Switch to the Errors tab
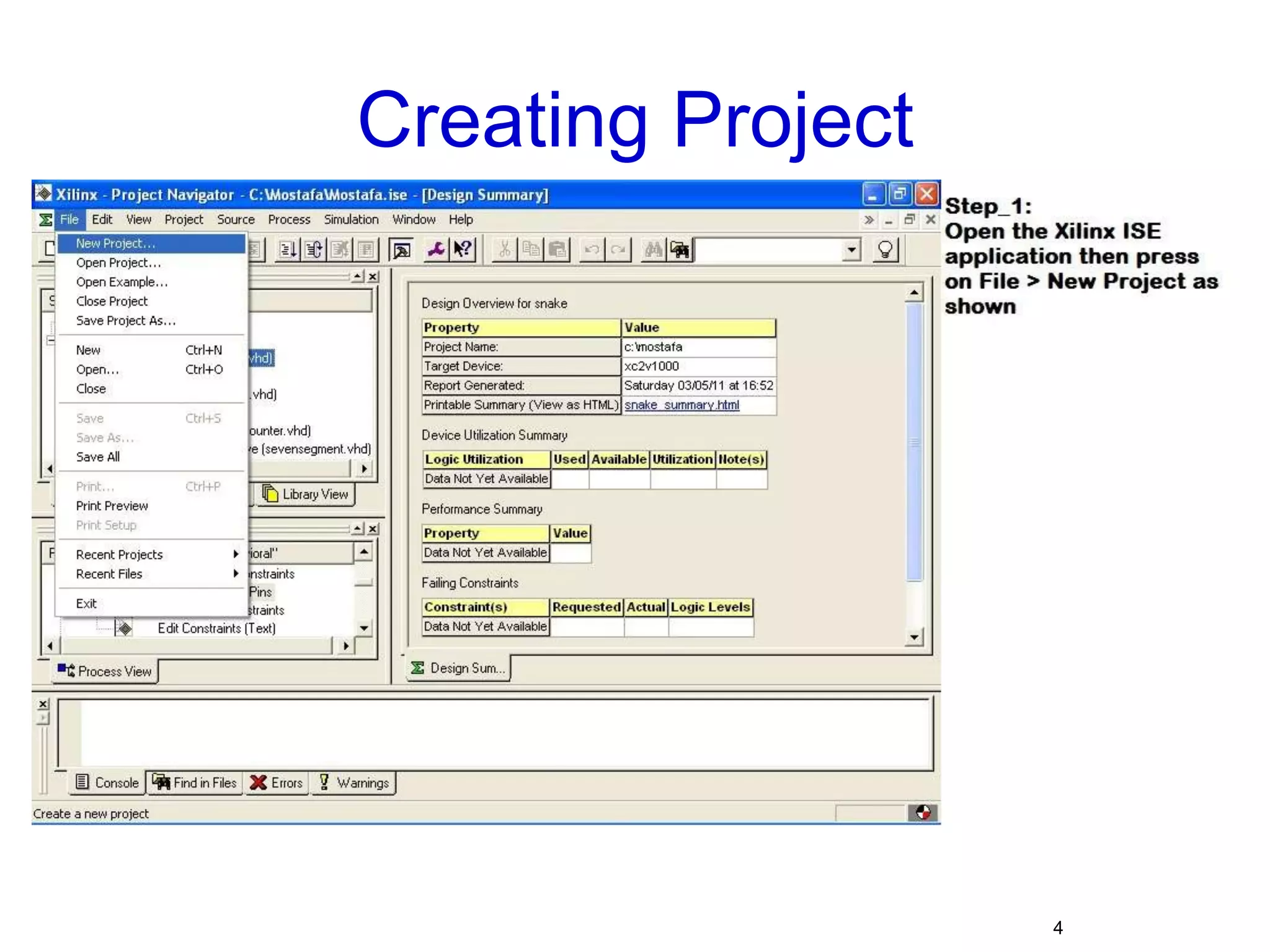The image size is (1270, 952). point(277,783)
